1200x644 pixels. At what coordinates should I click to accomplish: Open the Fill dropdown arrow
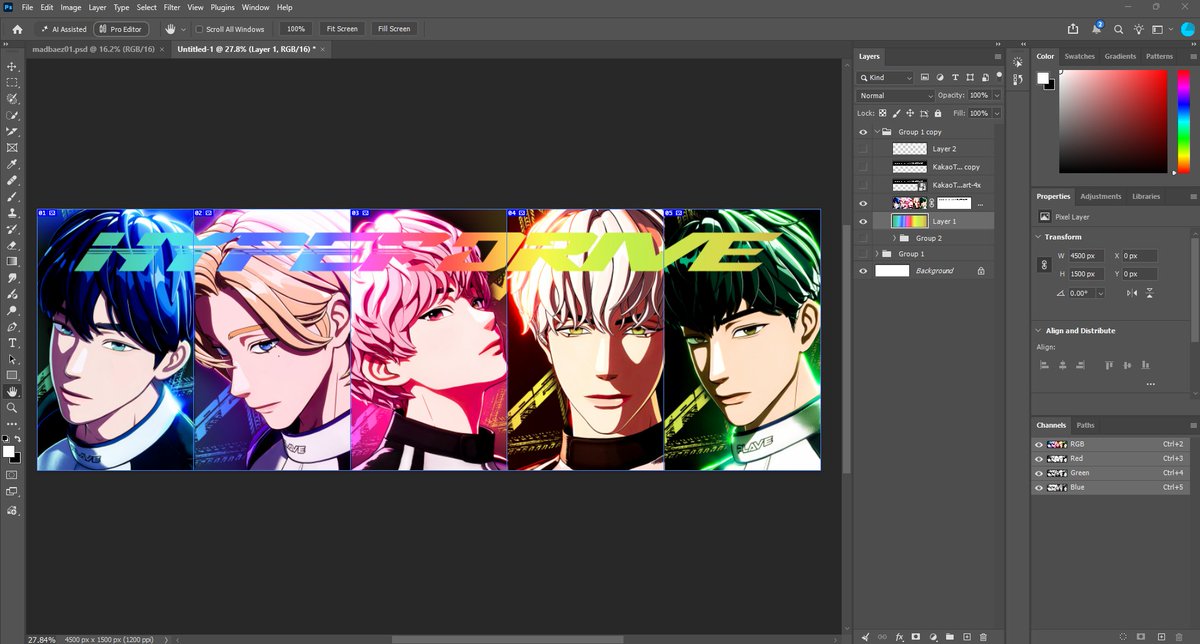pyautogui.click(x=995, y=113)
